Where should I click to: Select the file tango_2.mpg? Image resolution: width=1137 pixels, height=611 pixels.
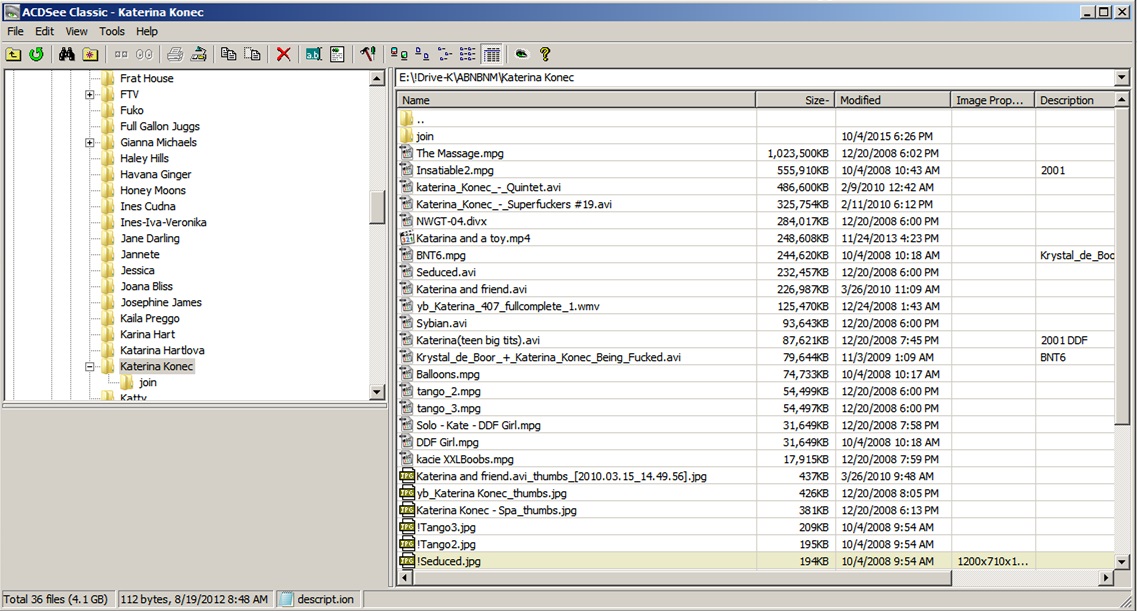tap(448, 391)
